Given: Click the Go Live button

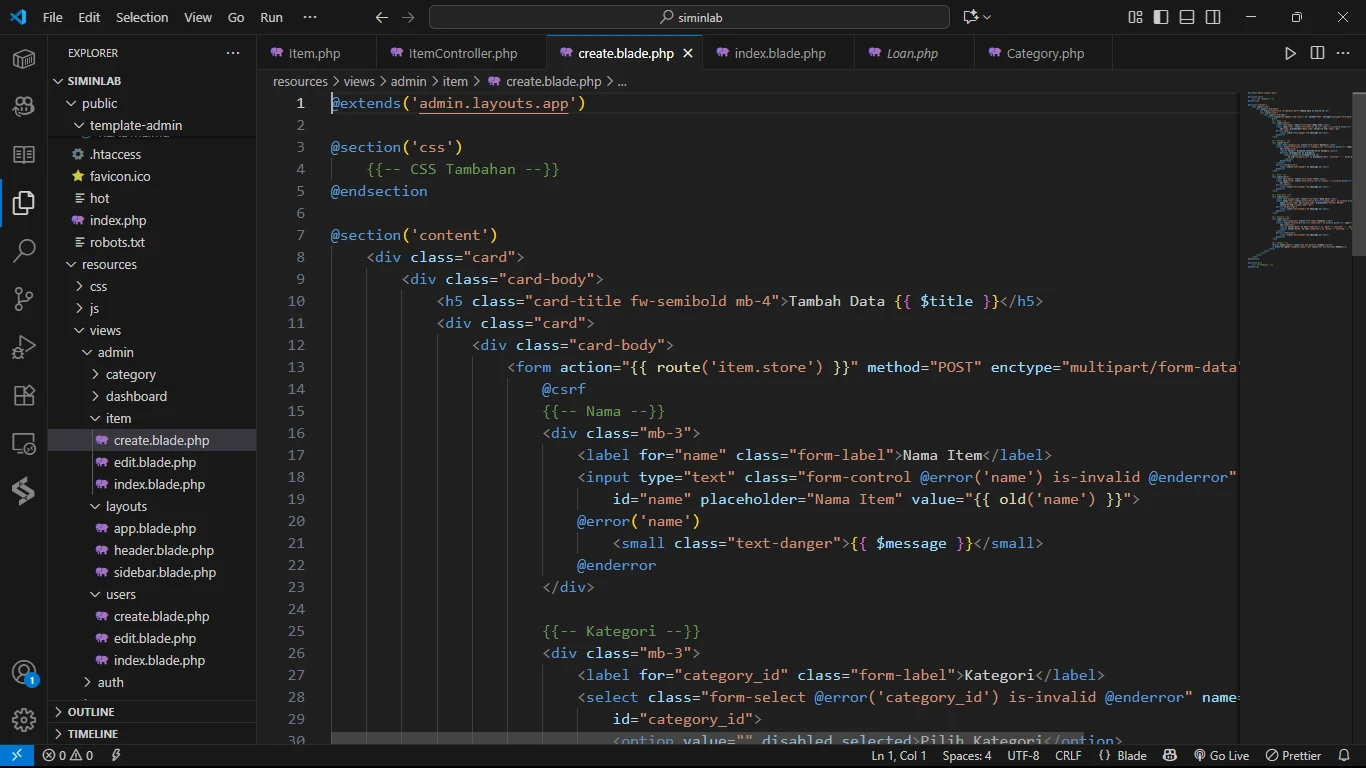Looking at the screenshot, I should click(1221, 756).
